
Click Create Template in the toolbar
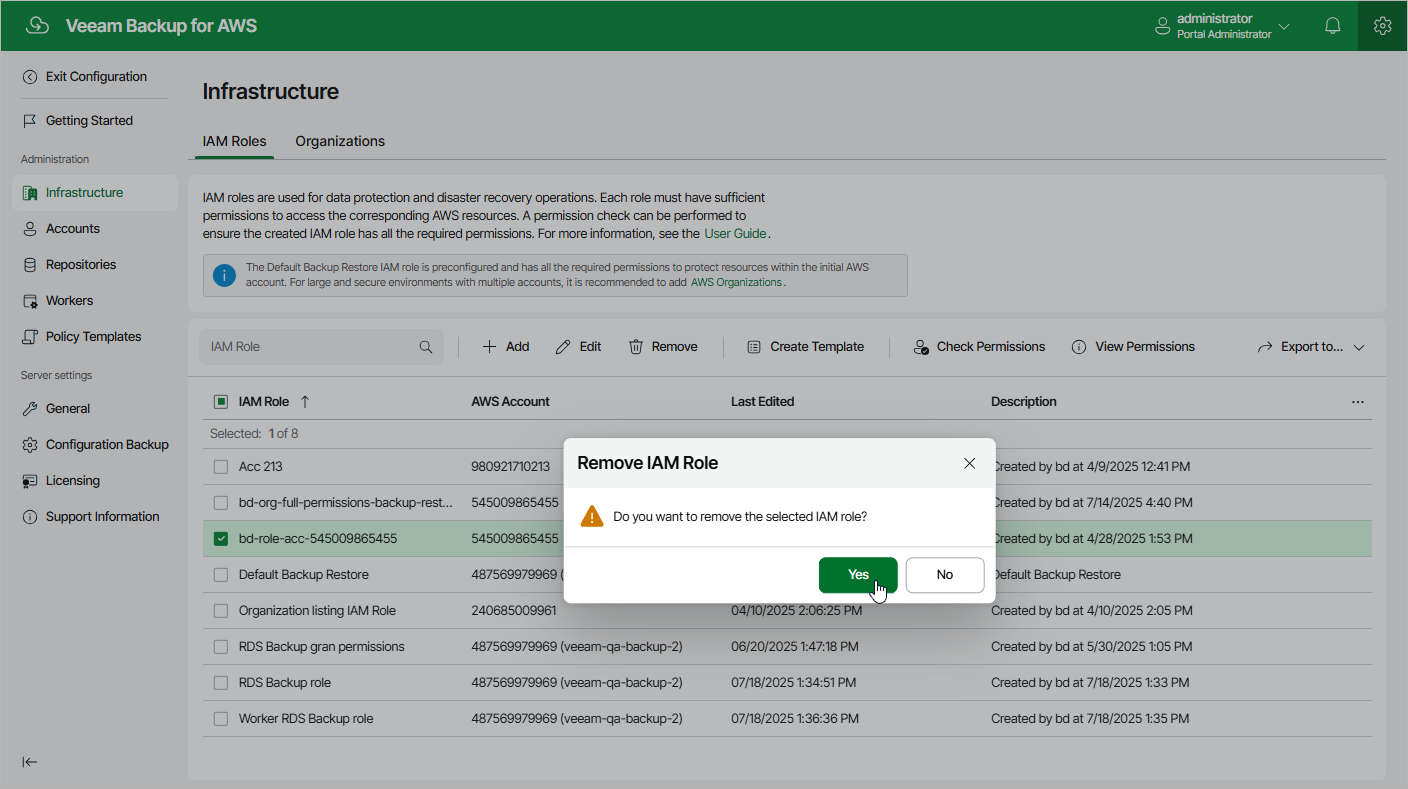pos(805,347)
